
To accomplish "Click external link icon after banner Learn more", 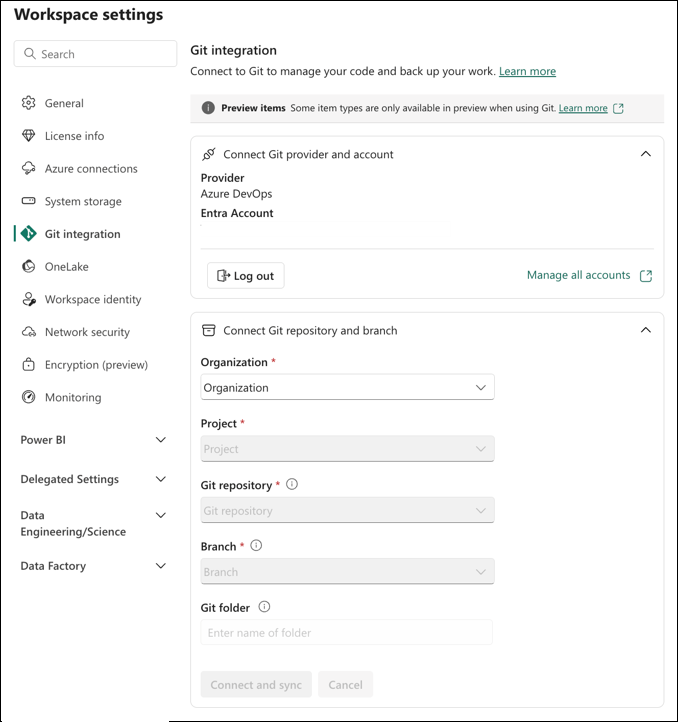I will 618,108.
